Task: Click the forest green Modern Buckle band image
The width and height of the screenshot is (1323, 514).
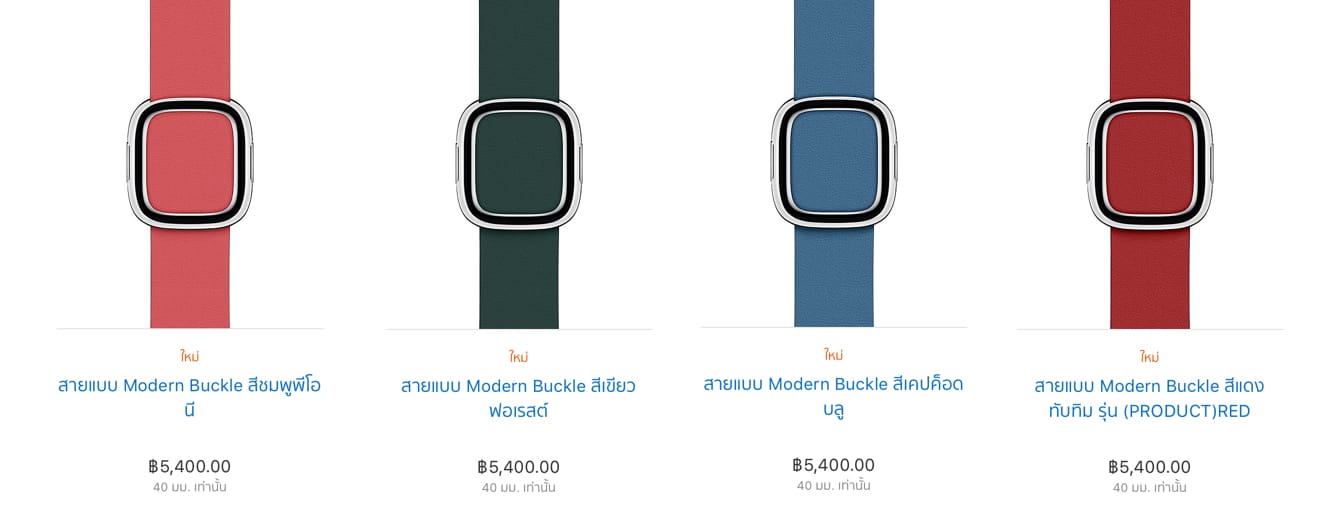Action: pos(518,163)
